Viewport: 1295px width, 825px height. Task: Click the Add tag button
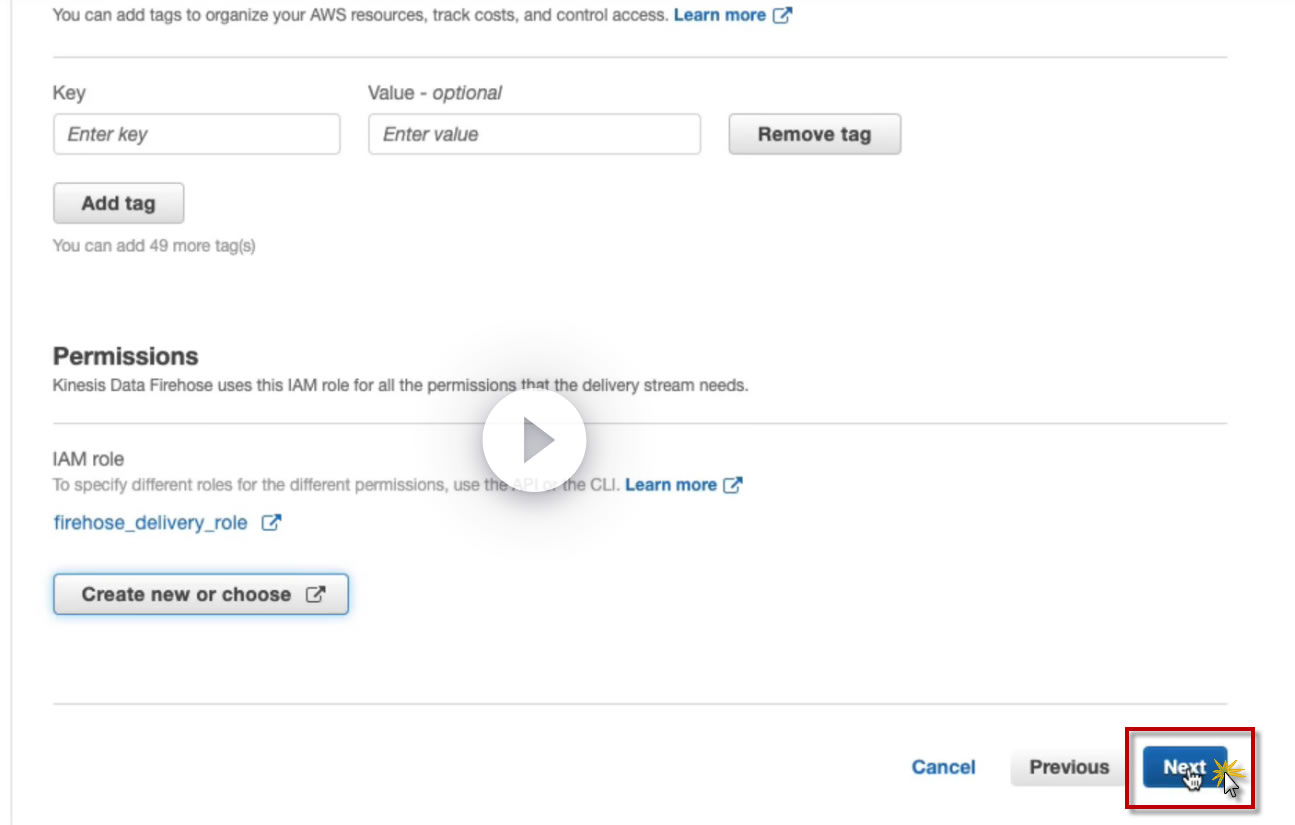click(118, 203)
